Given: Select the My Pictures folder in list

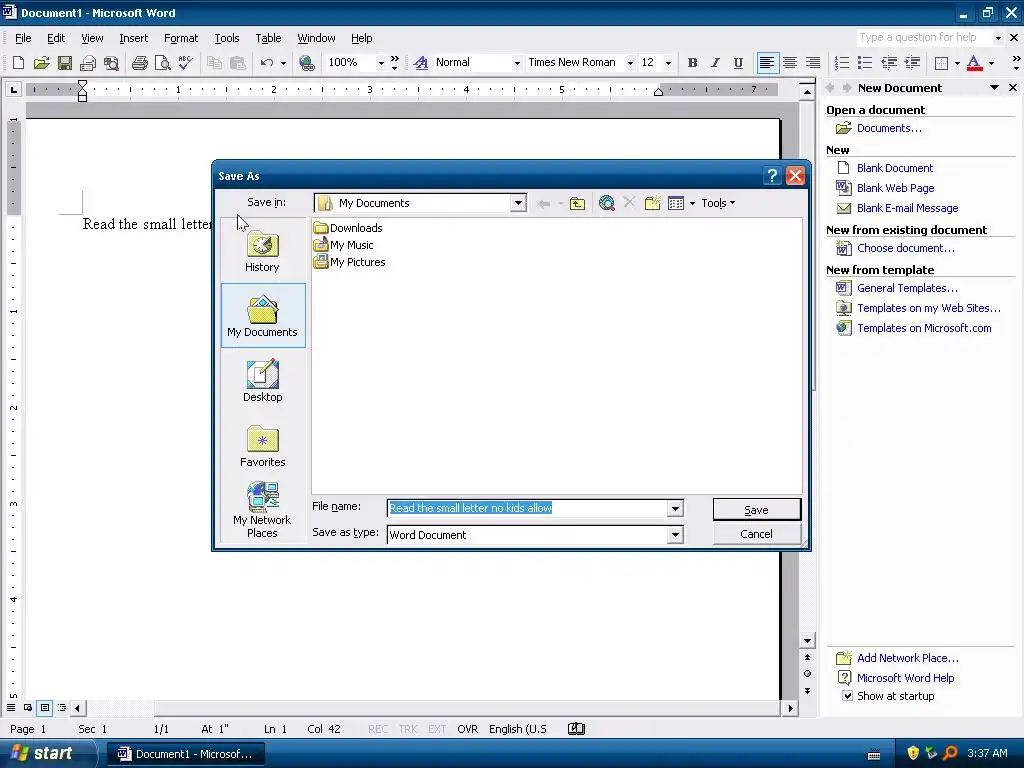Looking at the screenshot, I should (349, 262).
